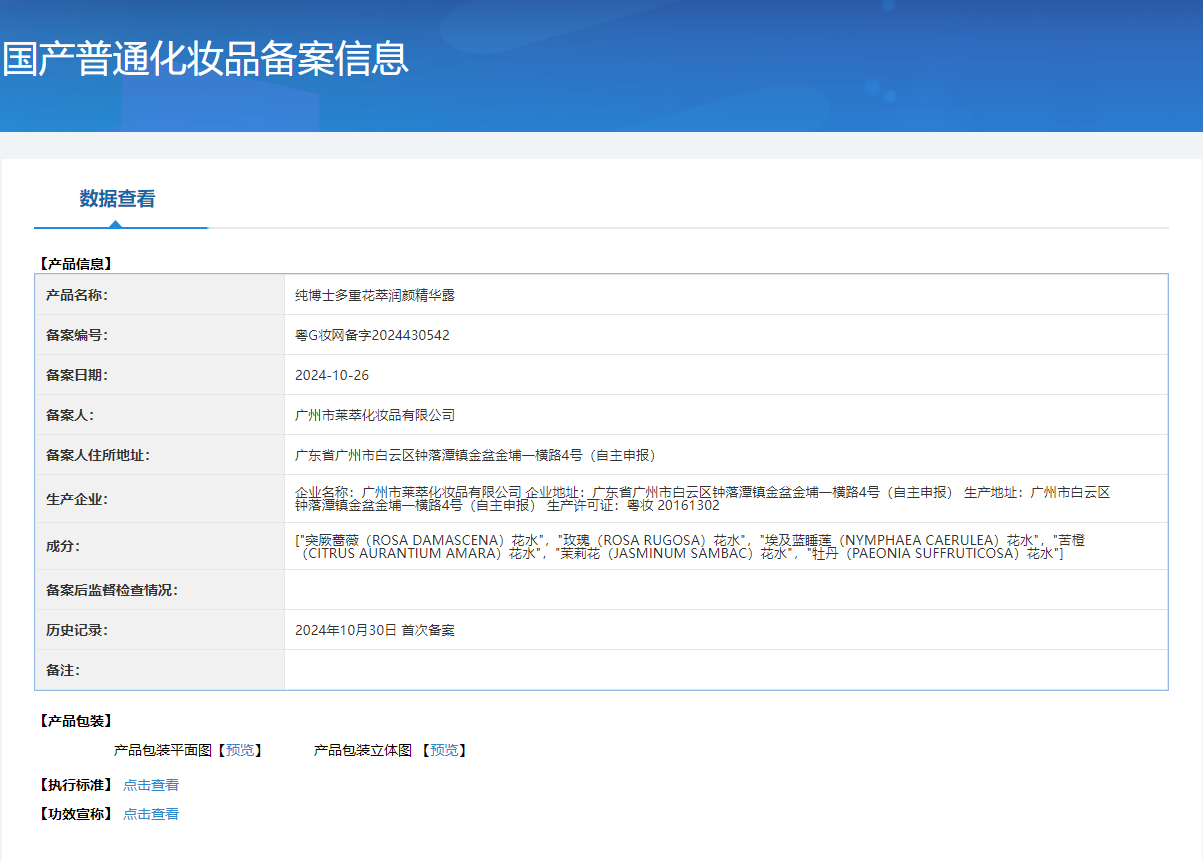Click the 【产品包装】 section heading
The image size is (1203, 861).
click(x=75, y=721)
